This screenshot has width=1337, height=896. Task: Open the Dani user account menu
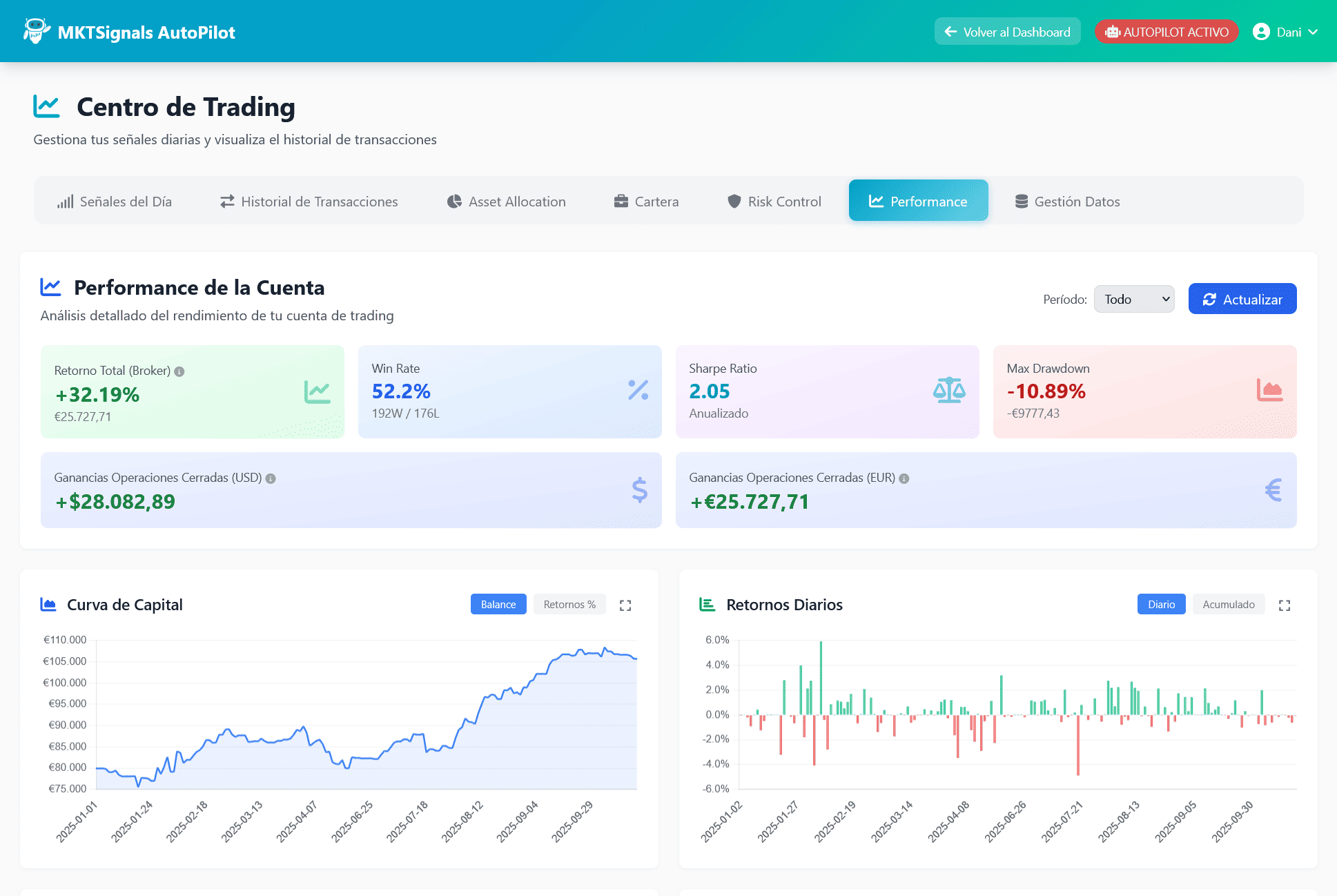click(x=1286, y=32)
